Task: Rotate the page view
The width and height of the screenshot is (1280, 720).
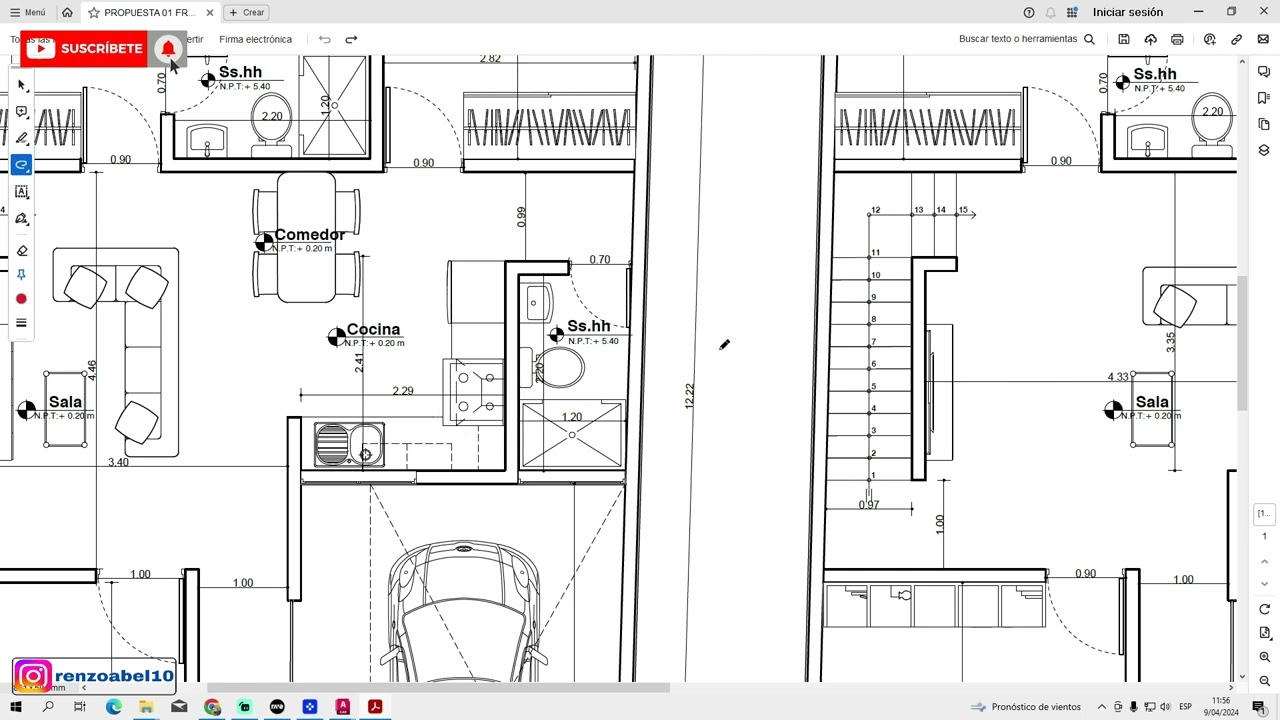Action: click(1264, 609)
